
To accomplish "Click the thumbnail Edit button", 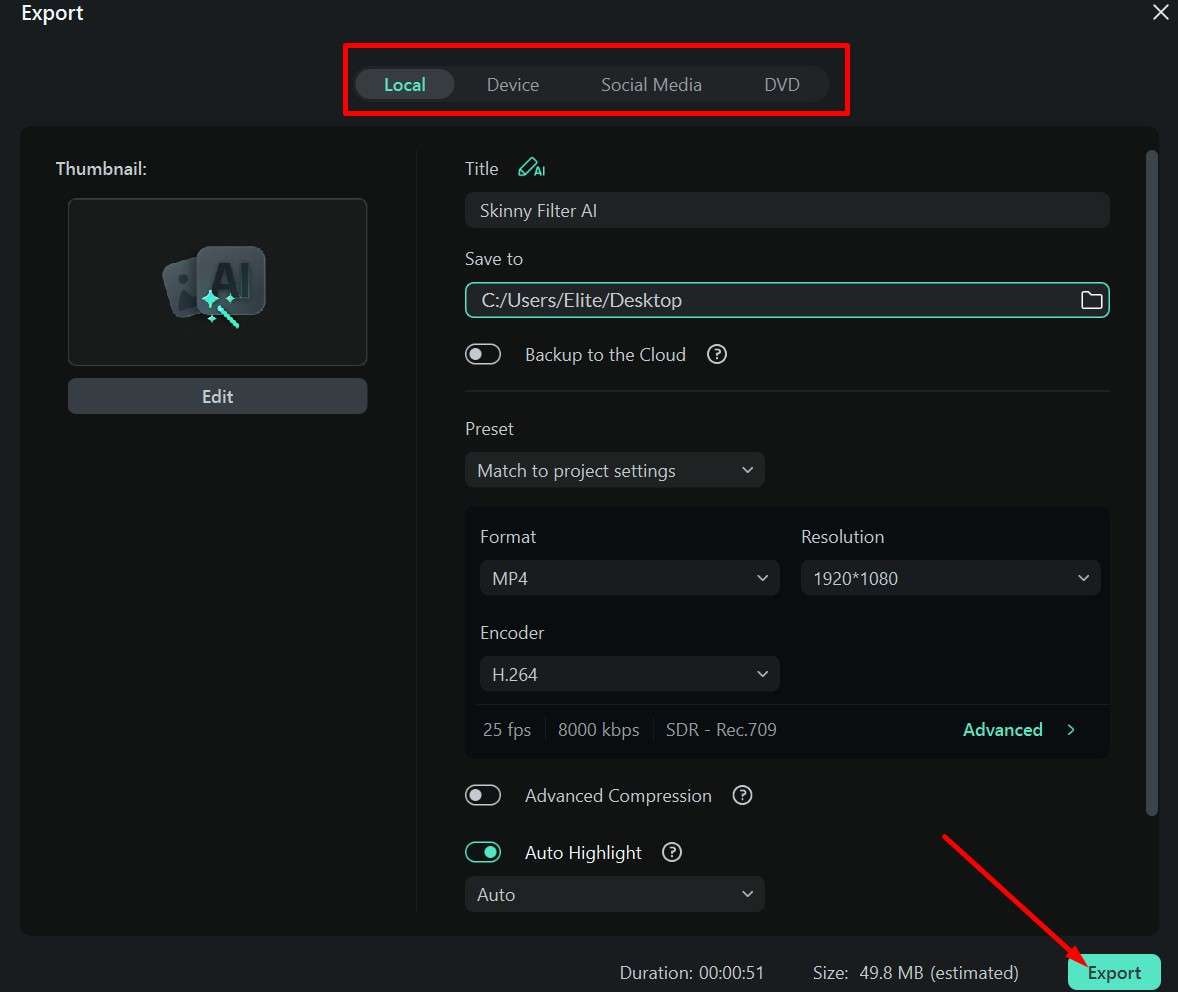I will point(217,396).
